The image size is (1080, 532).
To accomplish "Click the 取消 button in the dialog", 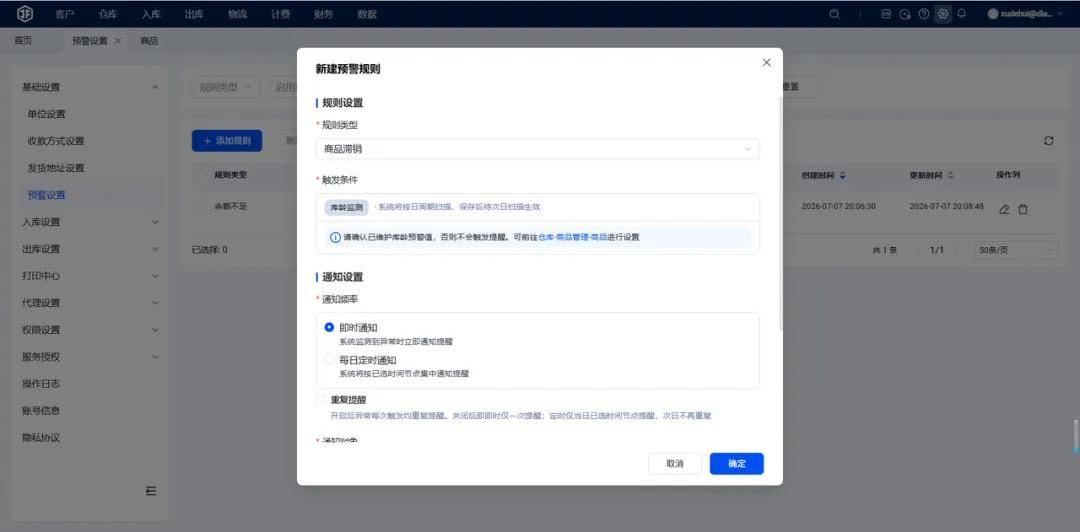I will pos(674,464).
